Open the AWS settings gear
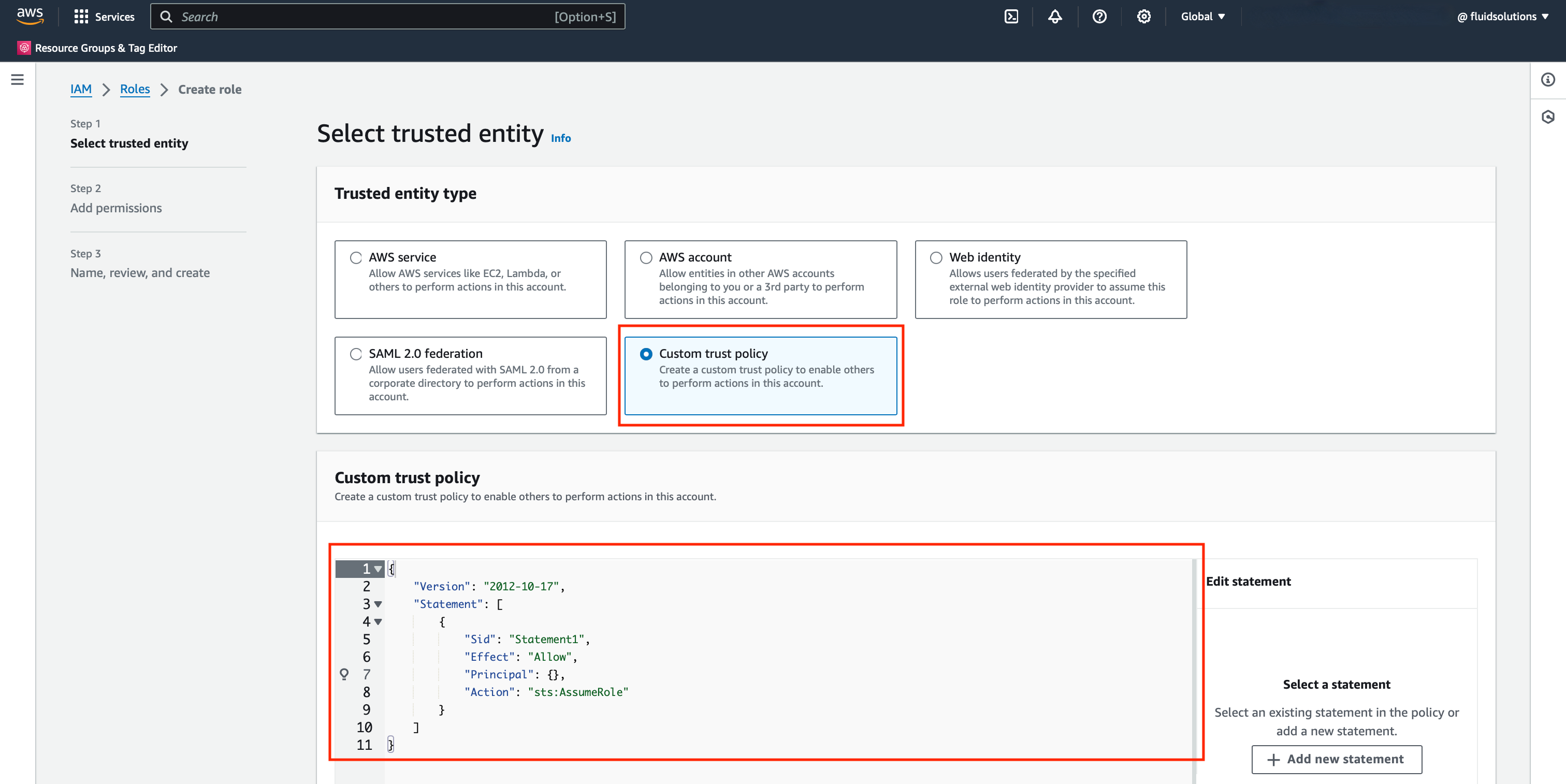This screenshot has width=1566, height=784. coord(1143,17)
